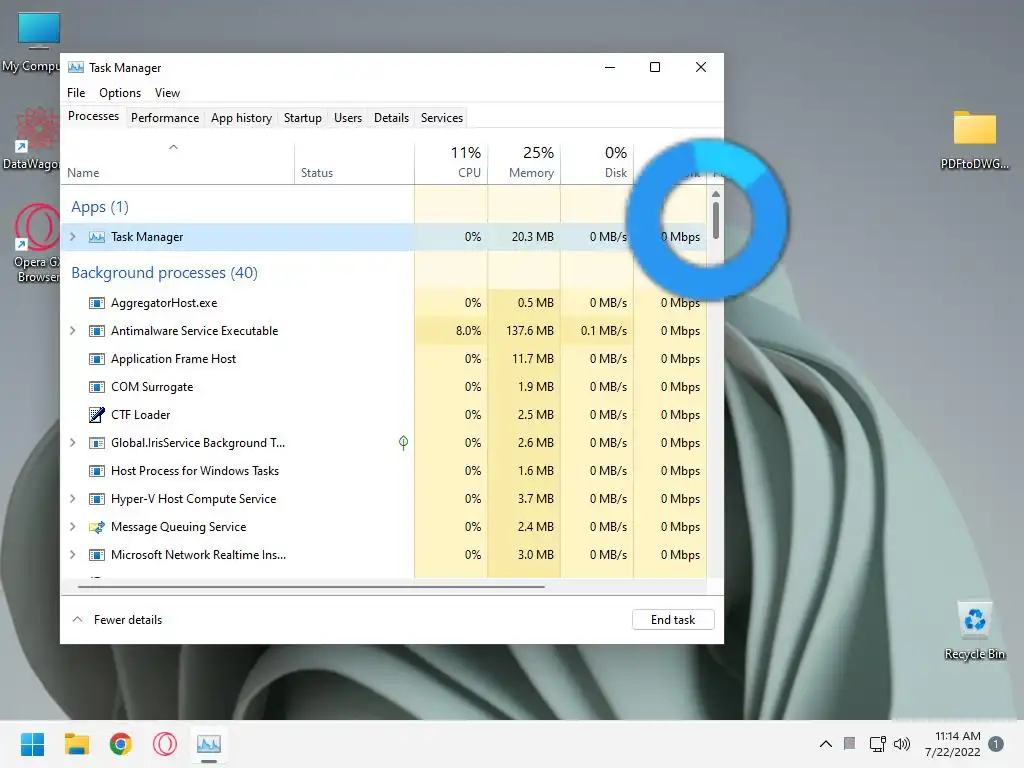Expand Microsoft Network Realtime Inspection row

click(x=72, y=554)
